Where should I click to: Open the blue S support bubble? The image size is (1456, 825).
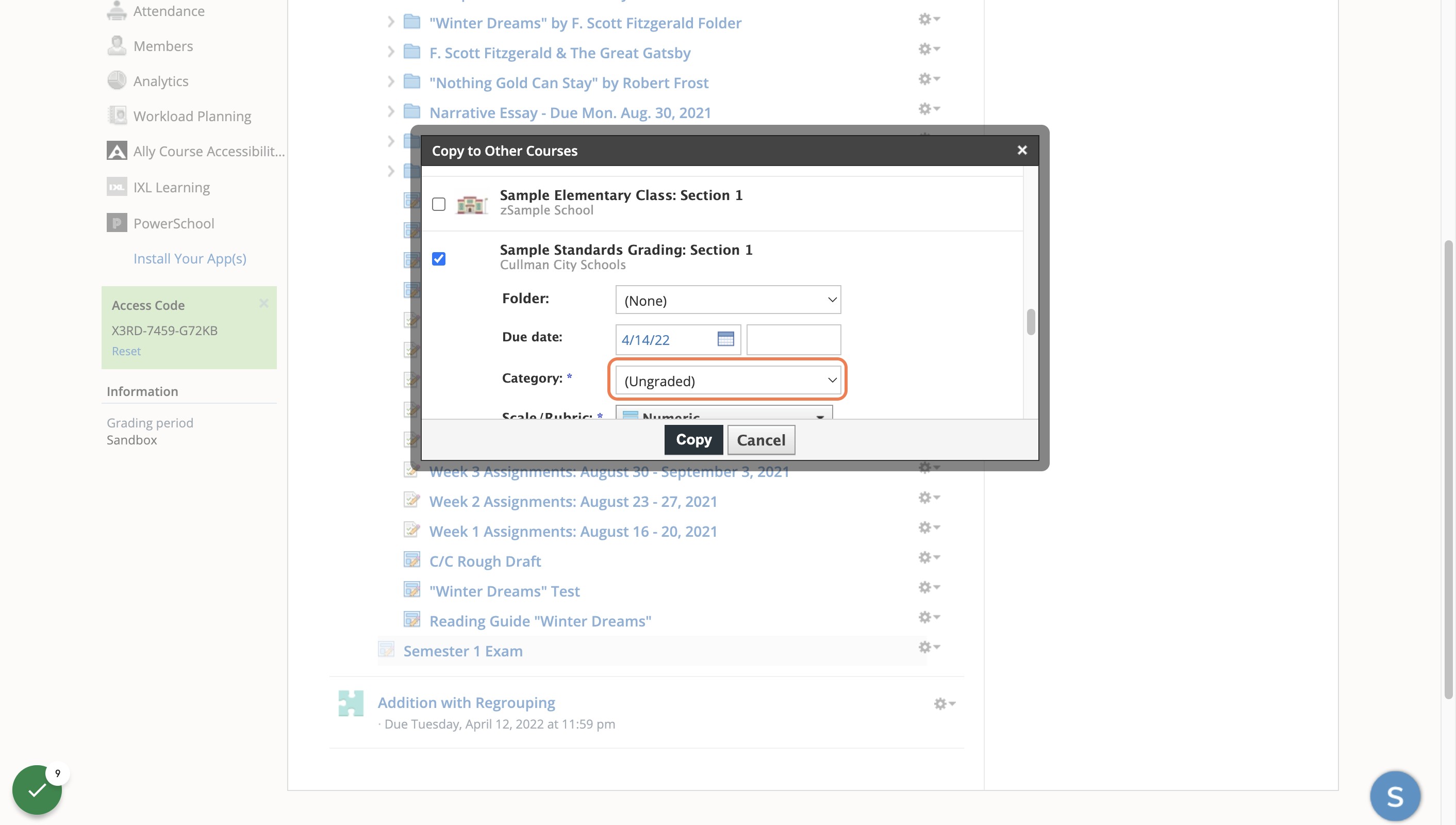[1395, 796]
